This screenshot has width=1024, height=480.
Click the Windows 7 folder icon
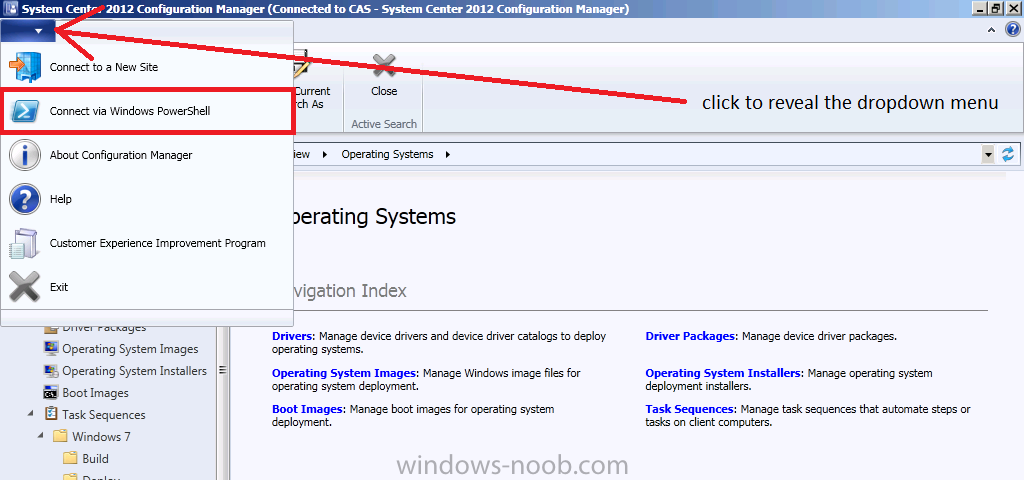pyautogui.click(x=60, y=436)
